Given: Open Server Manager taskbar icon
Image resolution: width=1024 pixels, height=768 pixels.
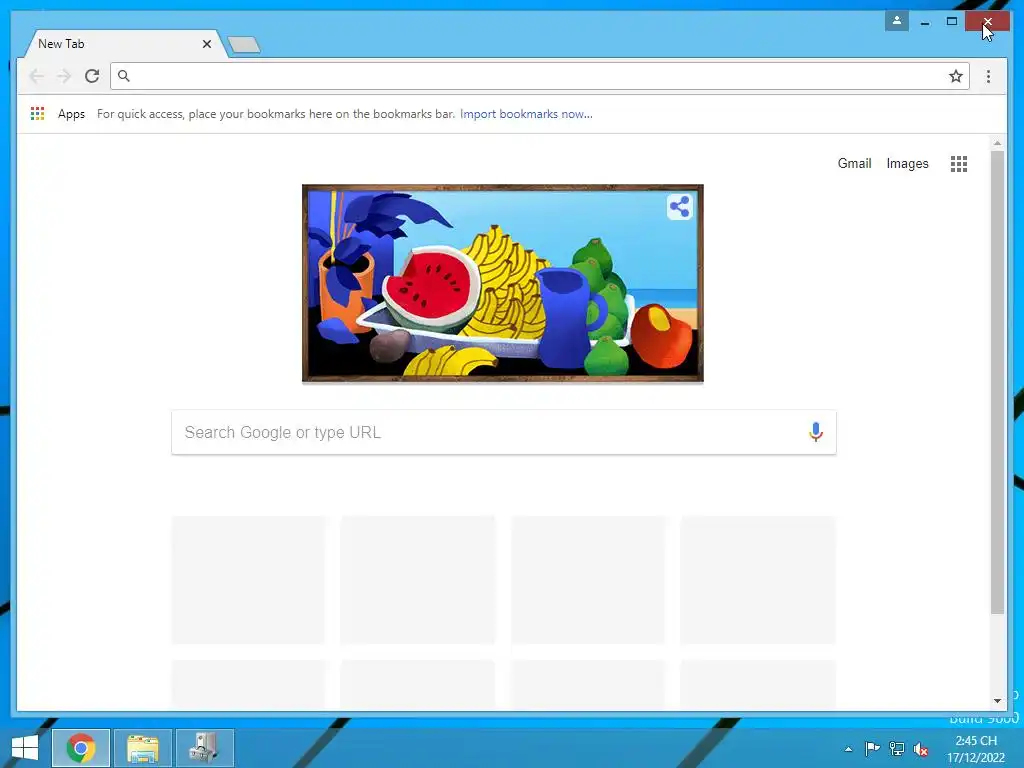Looking at the screenshot, I should 204,748.
